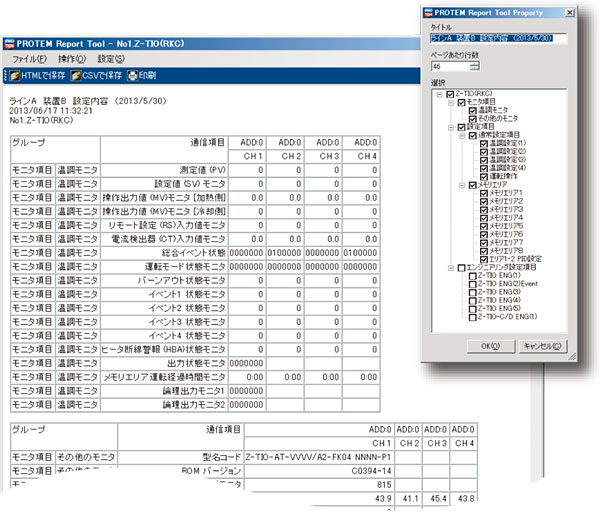Image resolution: width=600 pixels, height=524 pixels.
Task: Click the タイトル text input field
Action: (x=498, y=38)
